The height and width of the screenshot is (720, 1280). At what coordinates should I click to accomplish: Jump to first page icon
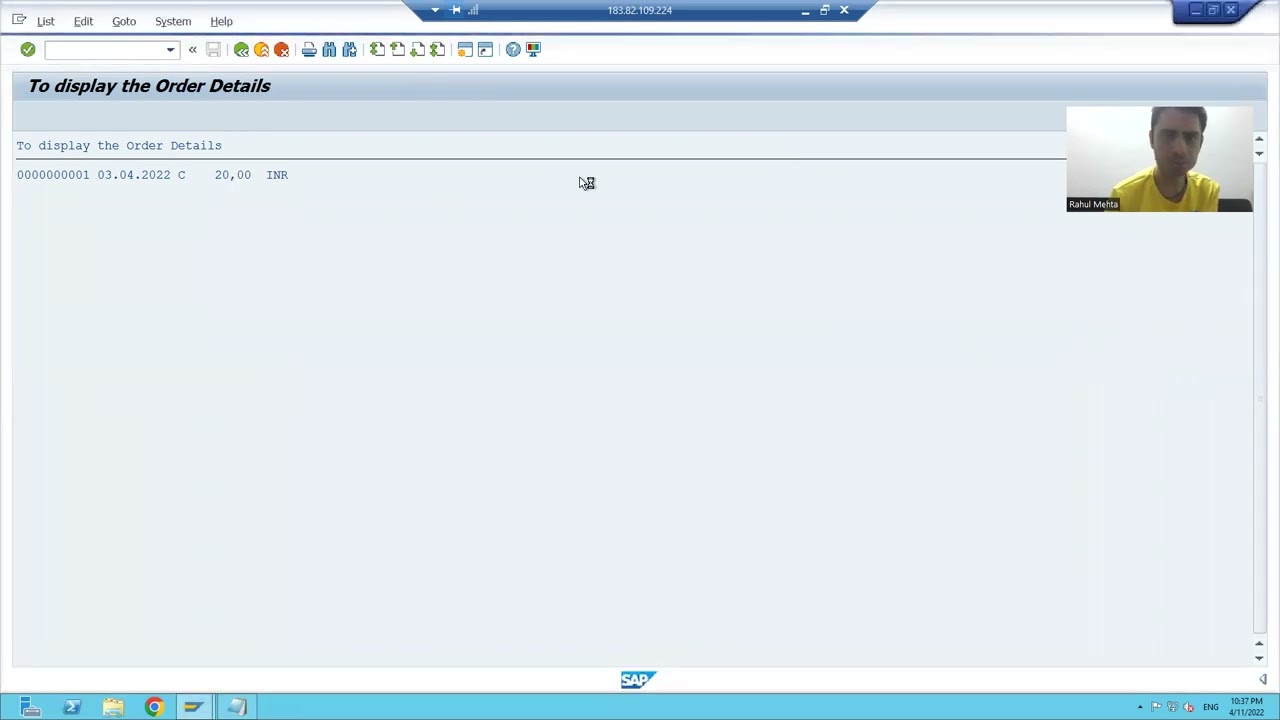click(377, 49)
